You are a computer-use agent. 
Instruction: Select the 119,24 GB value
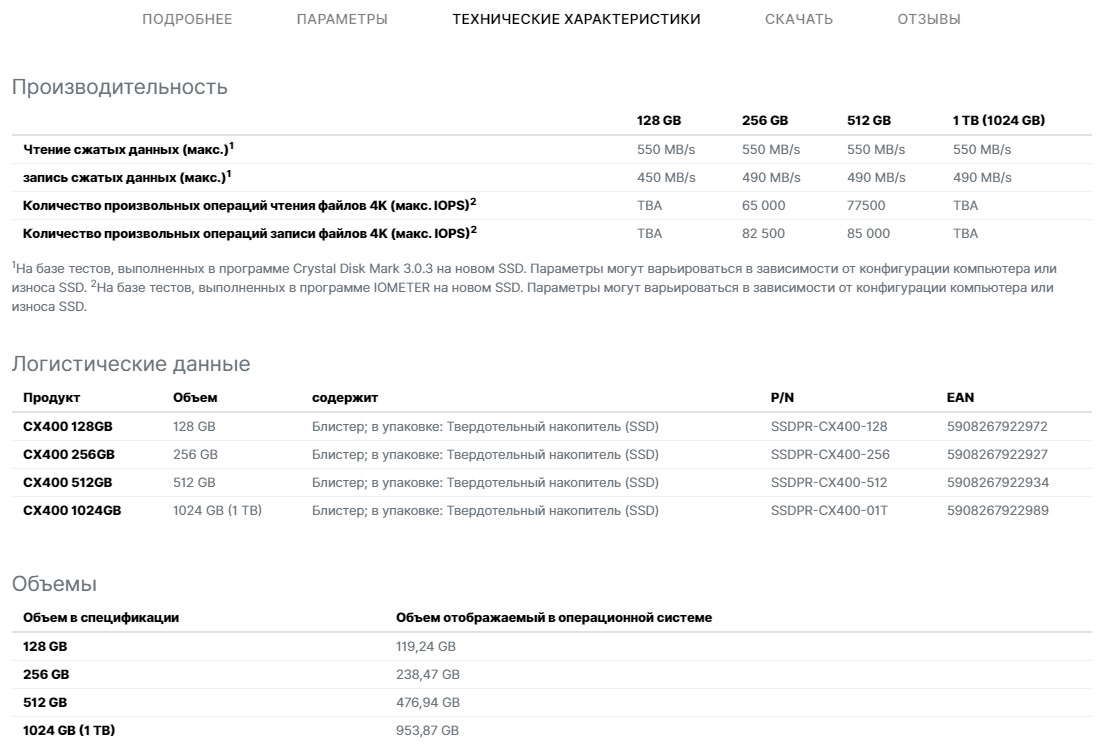[x=425, y=647]
